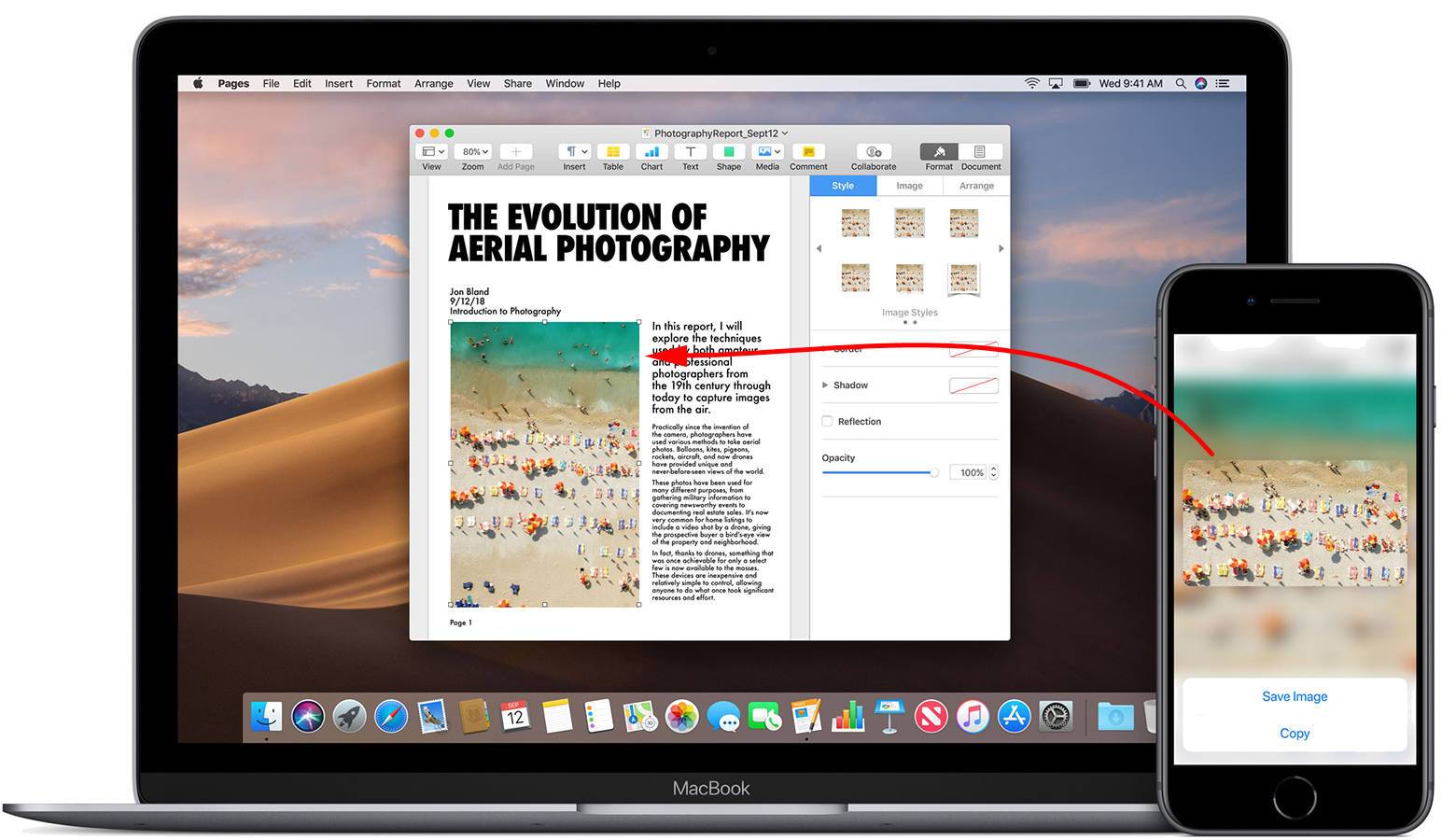Enable the Reflection checkbox
The width and height of the screenshot is (1456, 840).
827,422
